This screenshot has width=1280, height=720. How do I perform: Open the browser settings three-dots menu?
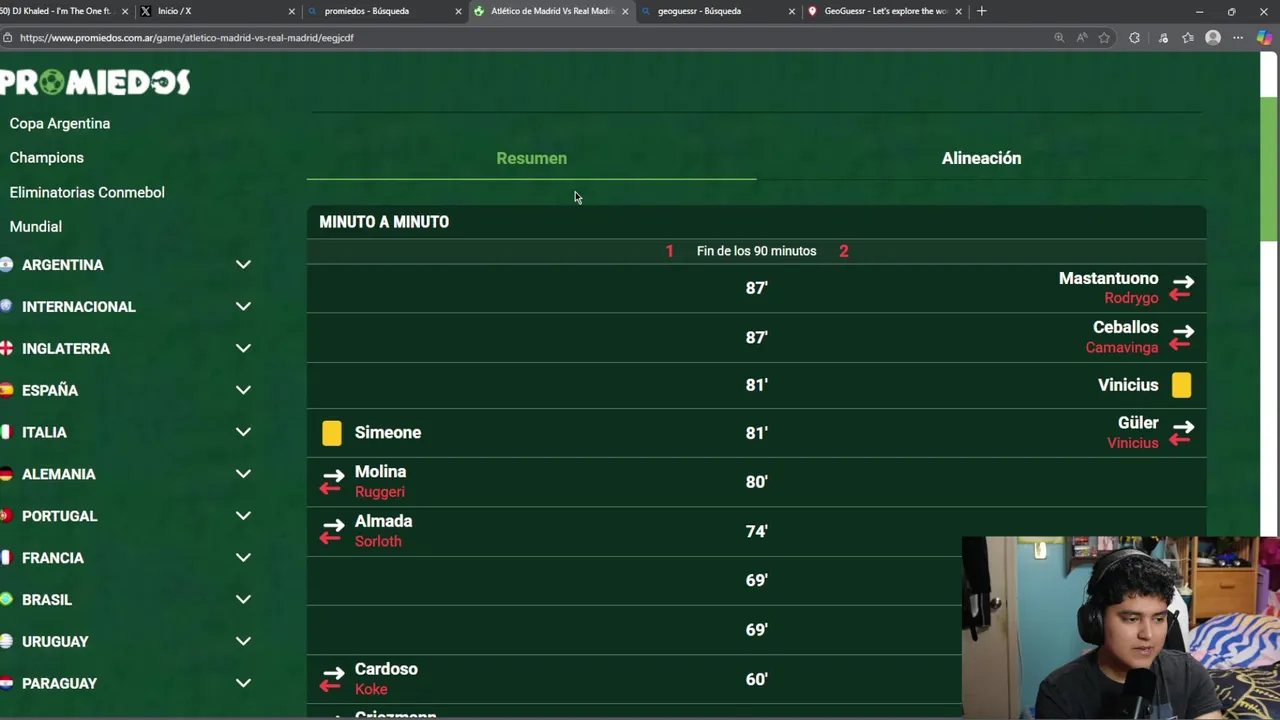(1238, 38)
